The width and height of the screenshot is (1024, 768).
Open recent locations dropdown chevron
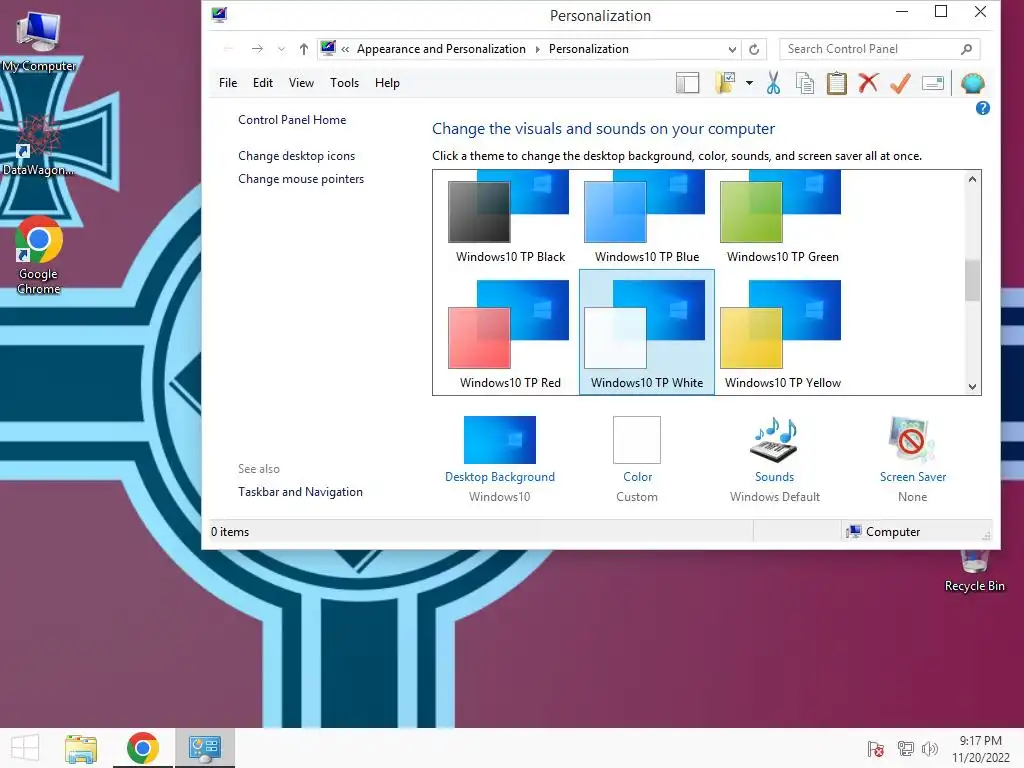281,49
